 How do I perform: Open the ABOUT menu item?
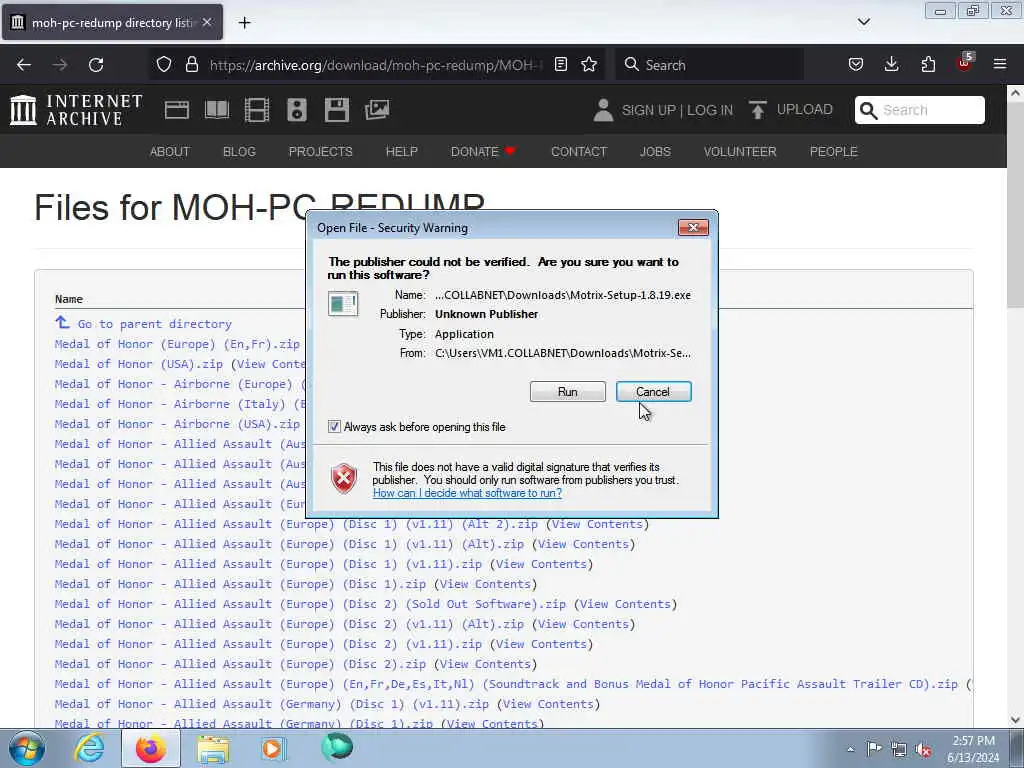(170, 152)
